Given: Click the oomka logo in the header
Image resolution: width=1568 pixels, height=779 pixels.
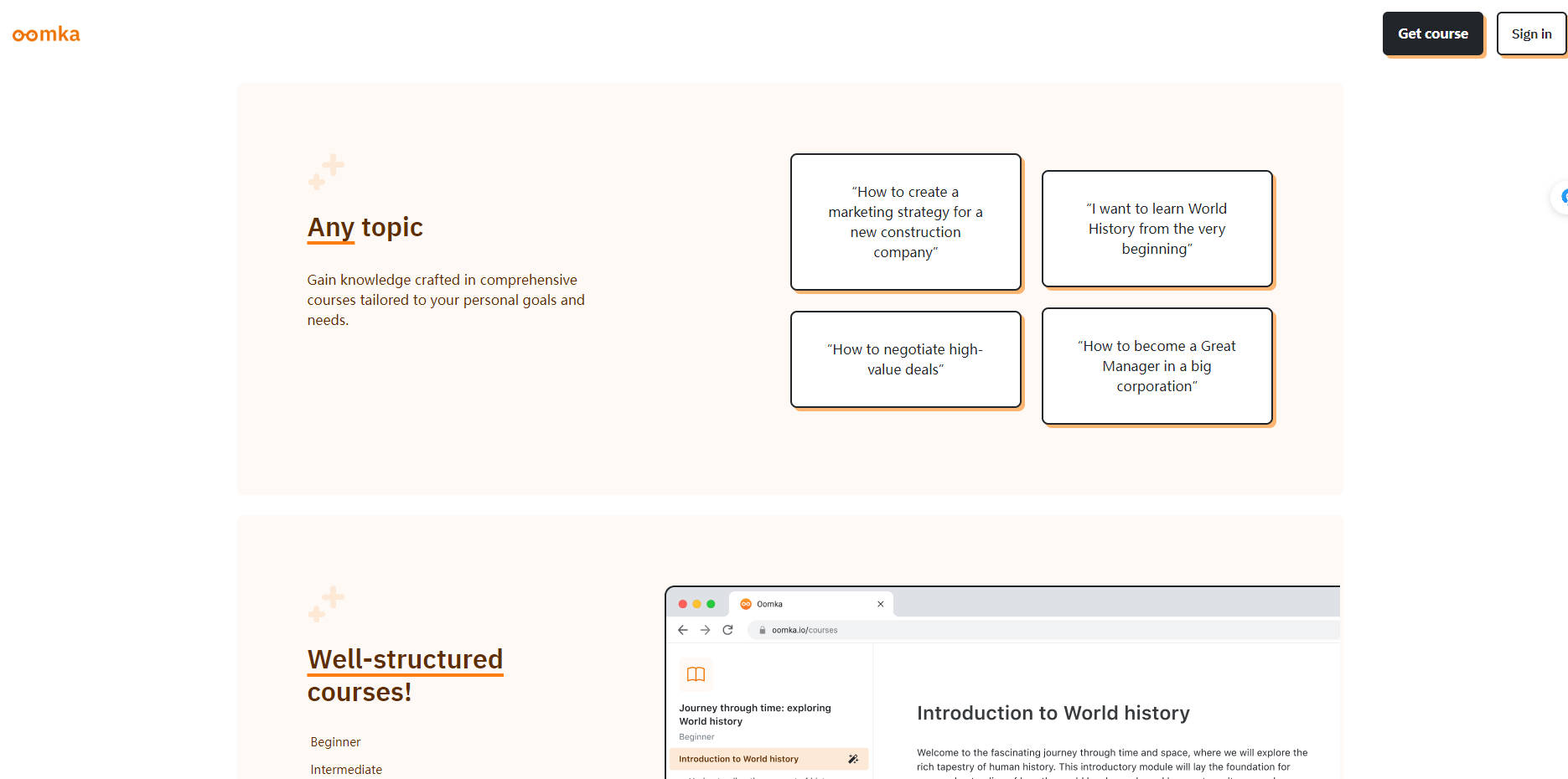Looking at the screenshot, I should point(46,34).
